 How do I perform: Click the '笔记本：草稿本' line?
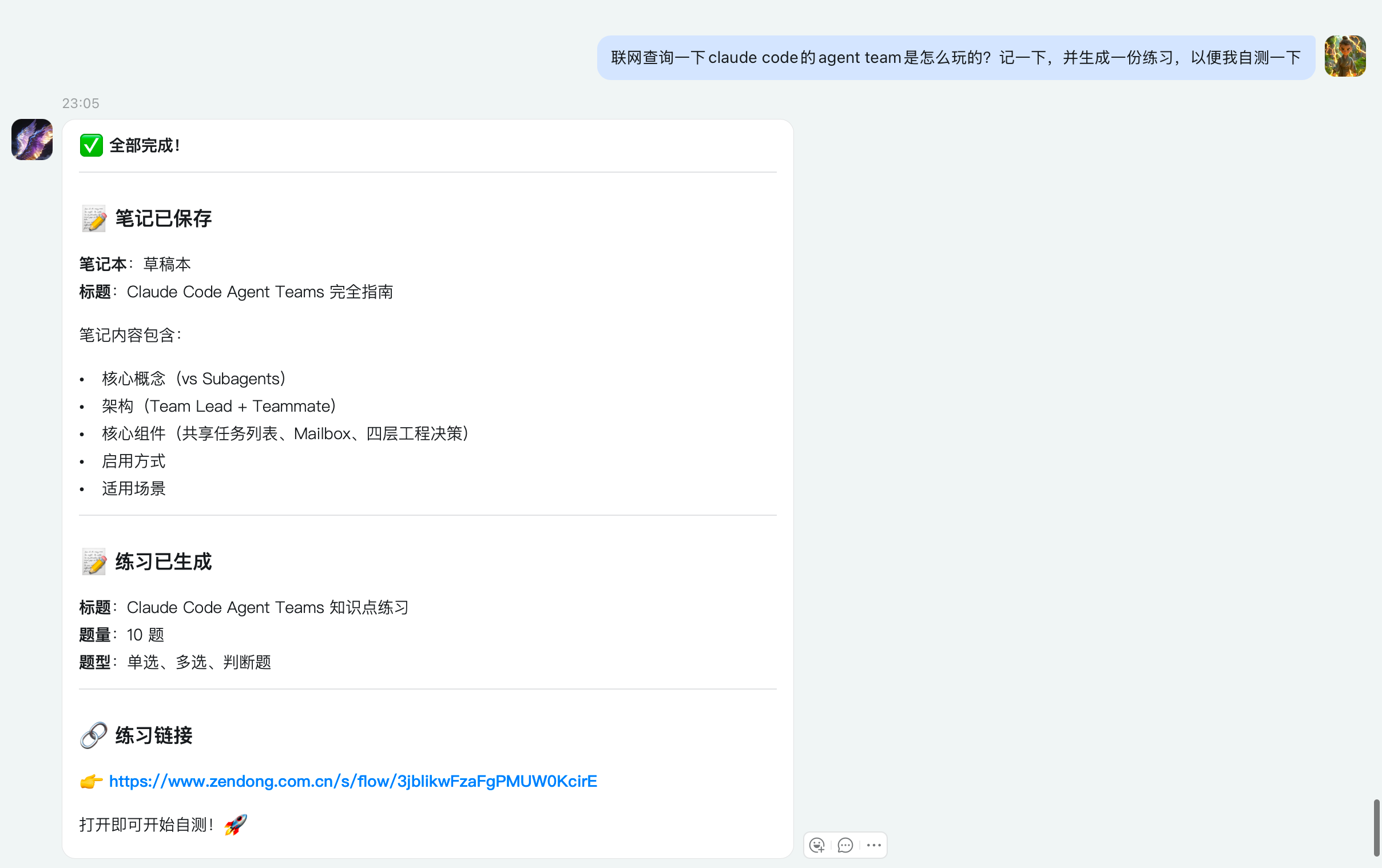[x=135, y=264]
